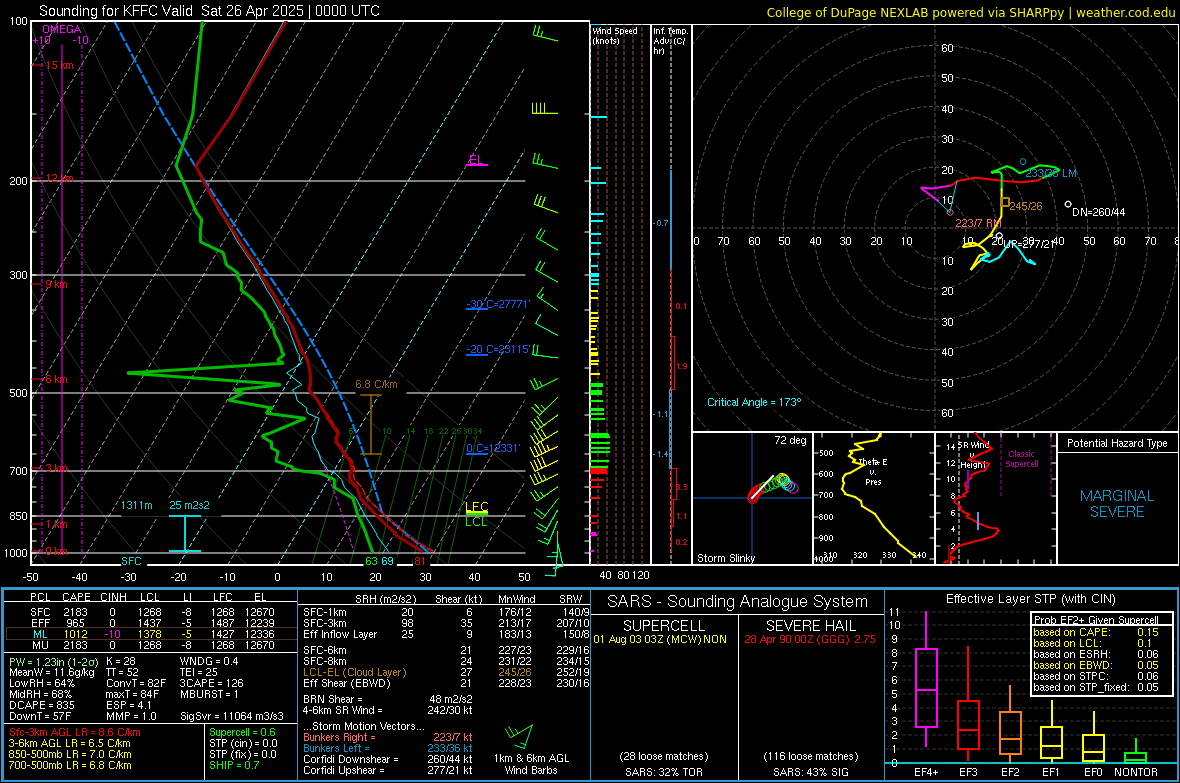
Task: Click the (116 loose matches) text
Action: pos(810,756)
